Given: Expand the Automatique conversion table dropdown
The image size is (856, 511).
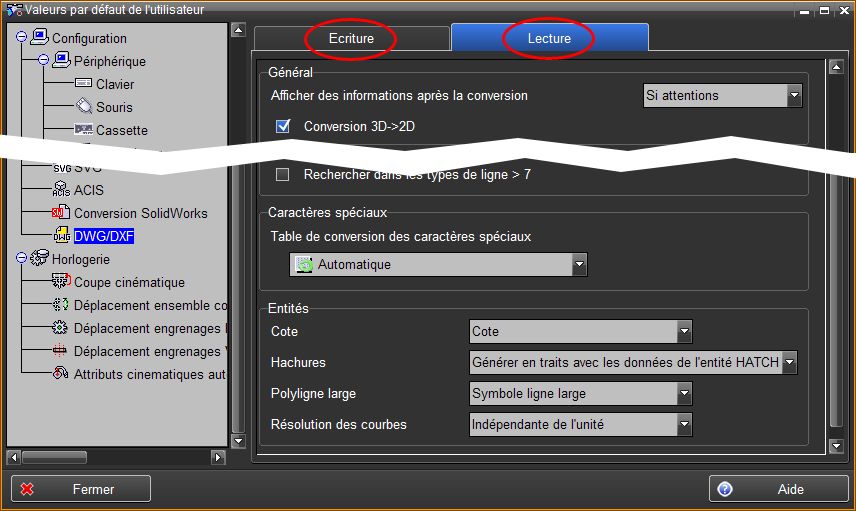Looking at the screenshot, I should [578, 265].
